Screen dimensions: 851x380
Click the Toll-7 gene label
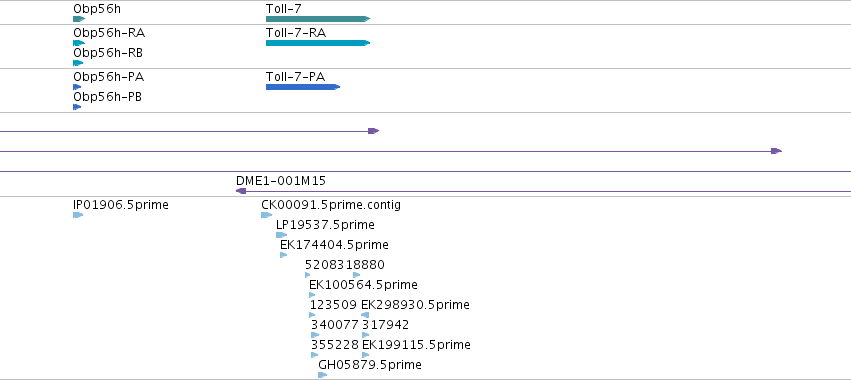(283, 9)
